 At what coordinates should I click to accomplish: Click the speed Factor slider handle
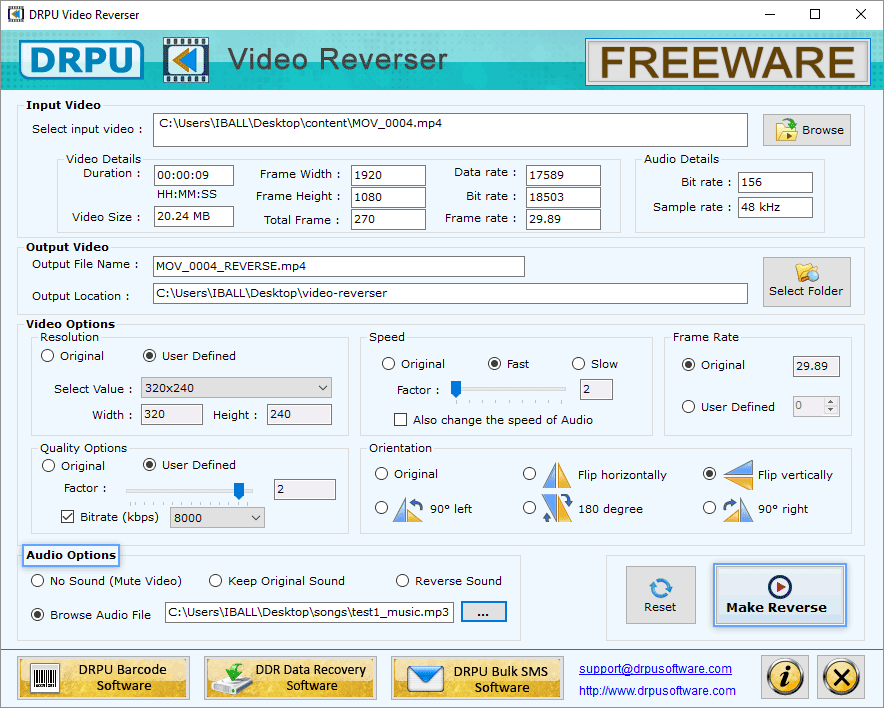[x=456, y=389]
